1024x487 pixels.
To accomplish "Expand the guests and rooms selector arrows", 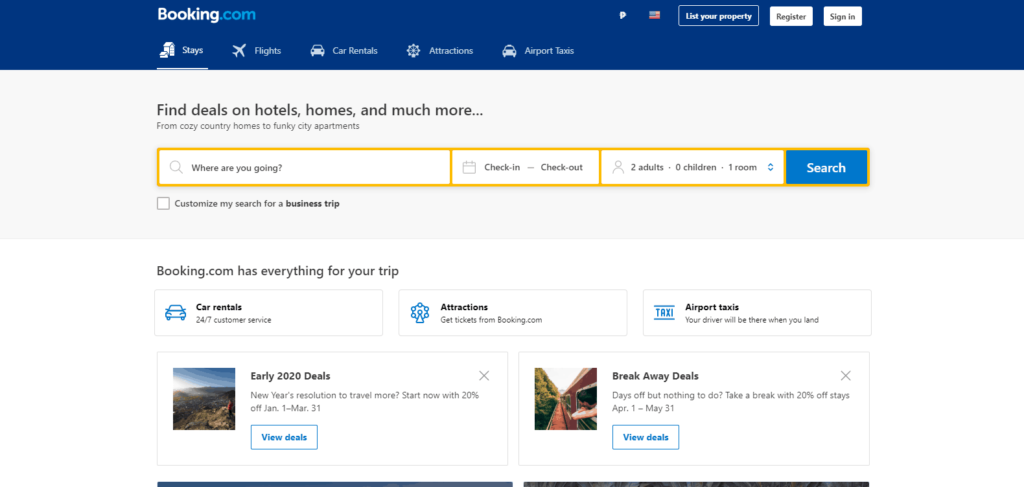I will pos(771,167).
